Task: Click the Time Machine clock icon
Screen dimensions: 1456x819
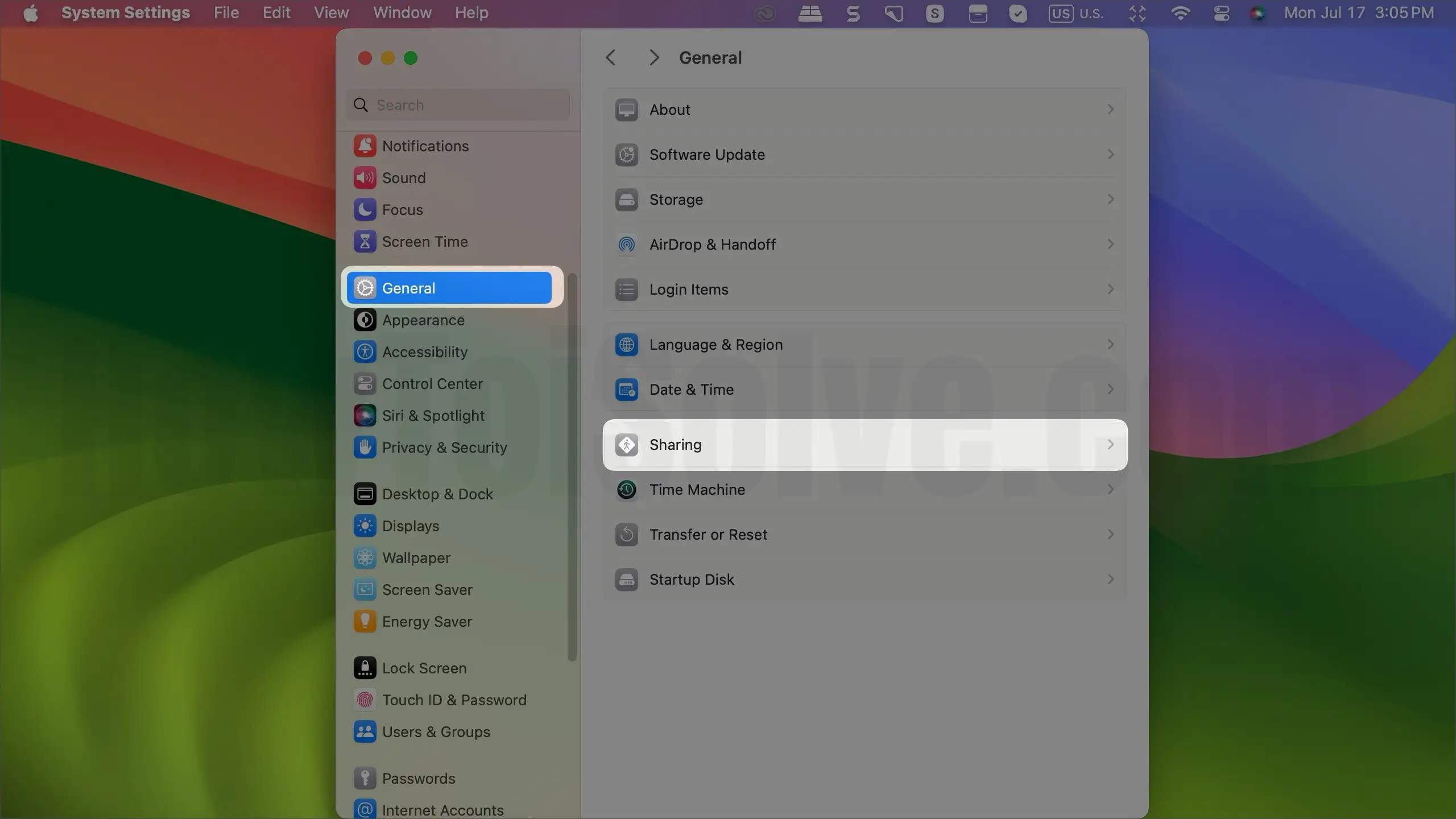Action: point(627,490)
